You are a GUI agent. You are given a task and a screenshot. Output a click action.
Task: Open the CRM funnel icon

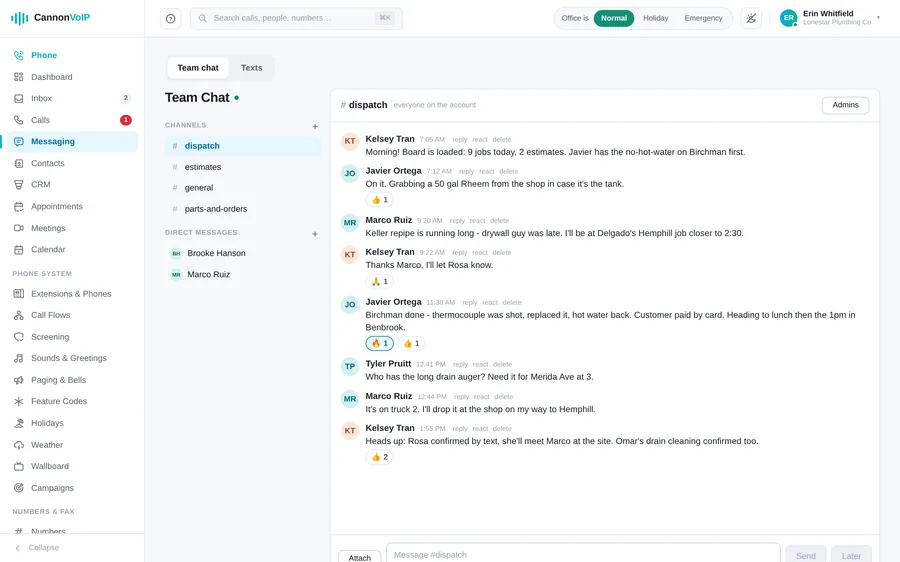pyautogui.click(x=19, y=184)
